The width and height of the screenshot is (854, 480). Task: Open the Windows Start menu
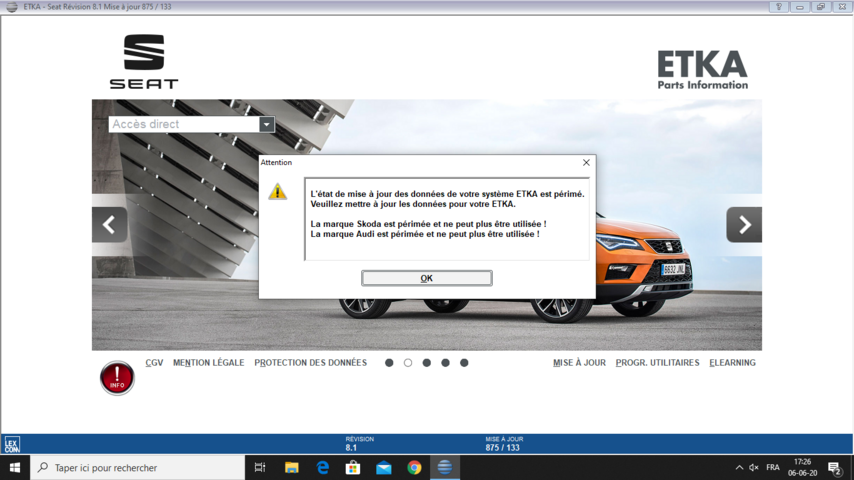click(15, 467)
